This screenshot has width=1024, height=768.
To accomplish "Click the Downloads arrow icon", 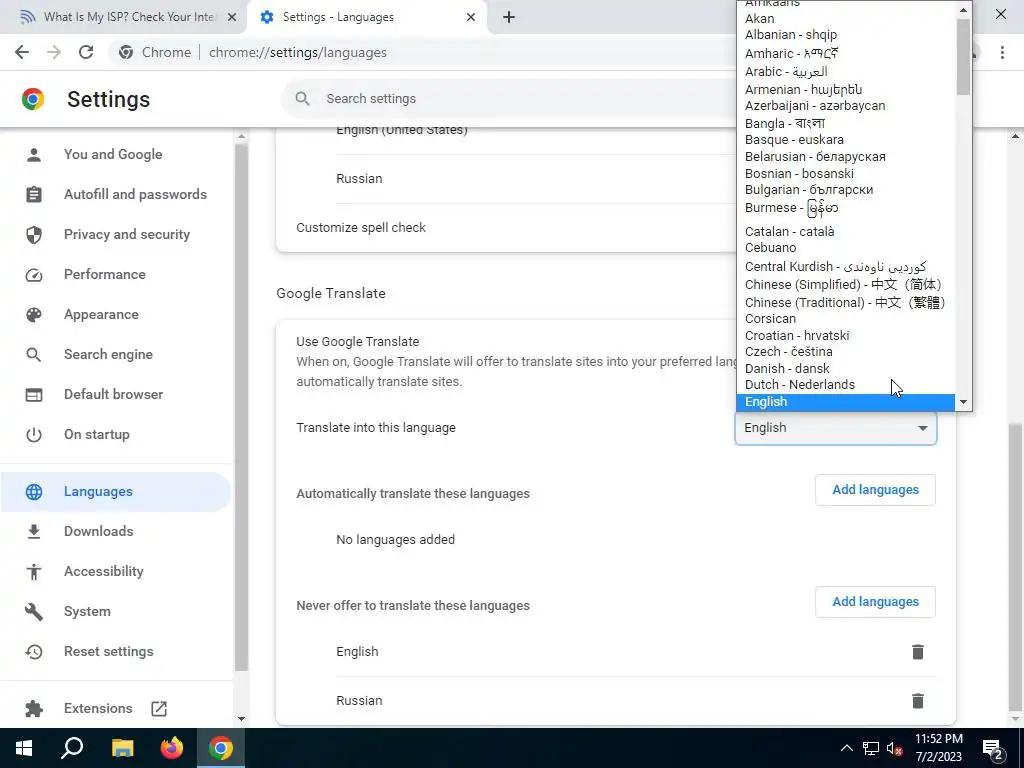I will (34, 532).
